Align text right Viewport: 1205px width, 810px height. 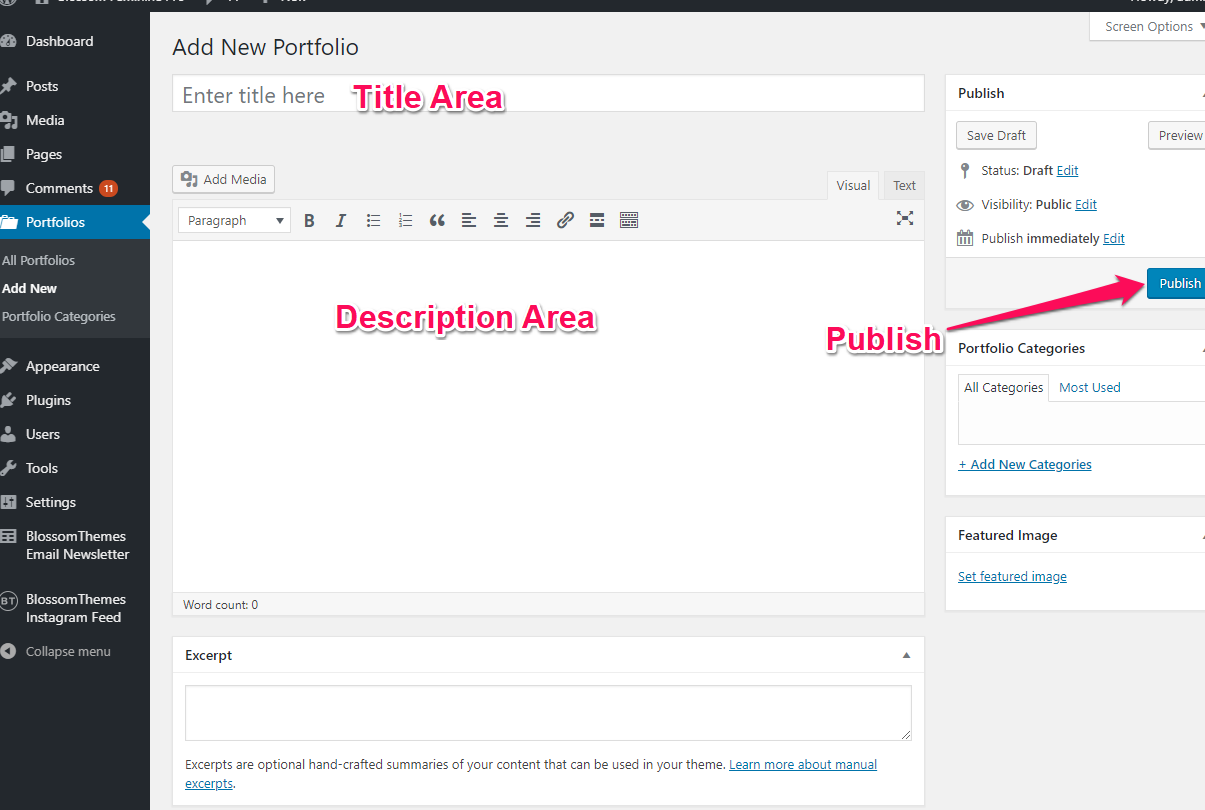click(533, 220)
